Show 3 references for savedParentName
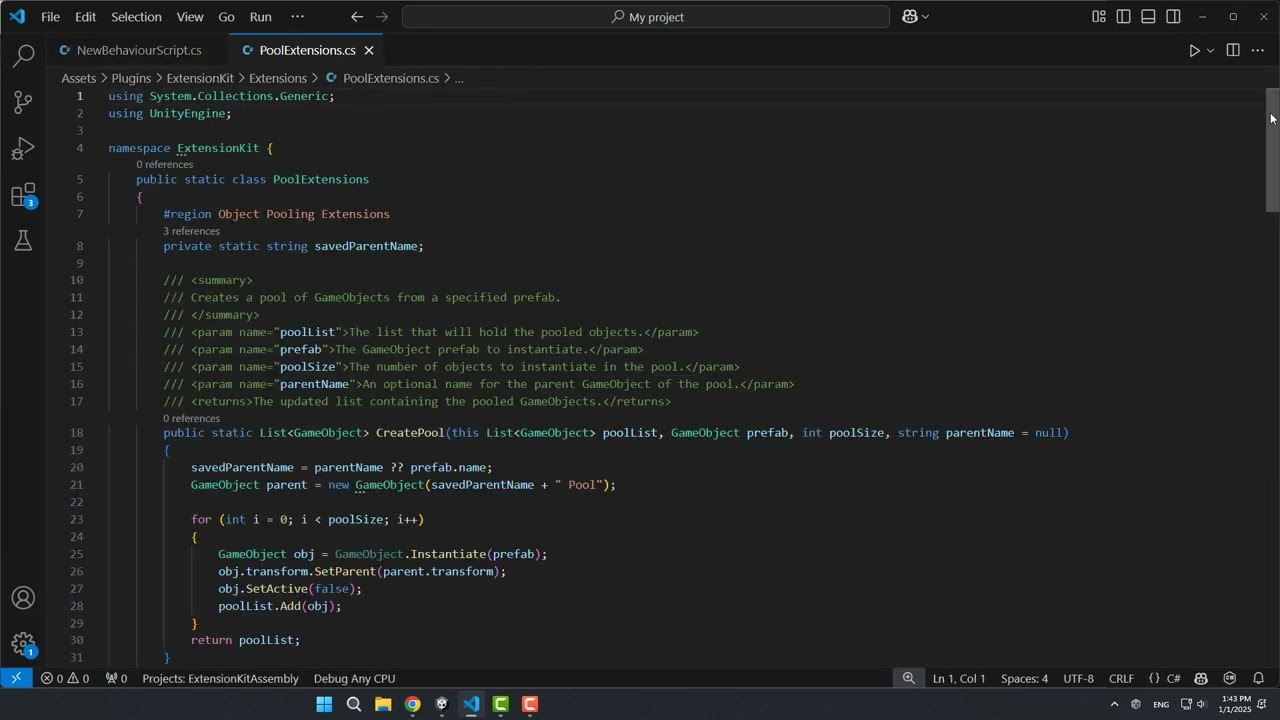Viewport: 1280px width, 720px height. click(191, 231)
